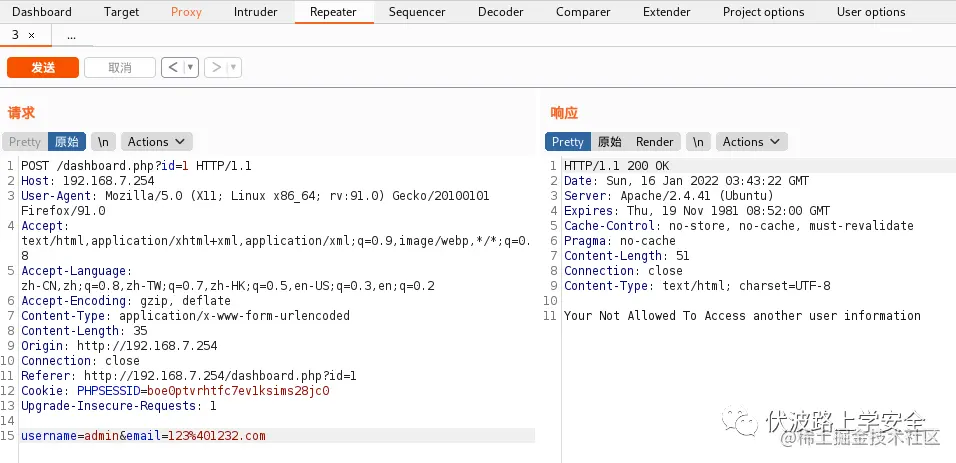The height and width of the screenshot is (463, 956).
Task: Click the HTTP/1.1 200 OK status line
Action: [x=616, y=166]
